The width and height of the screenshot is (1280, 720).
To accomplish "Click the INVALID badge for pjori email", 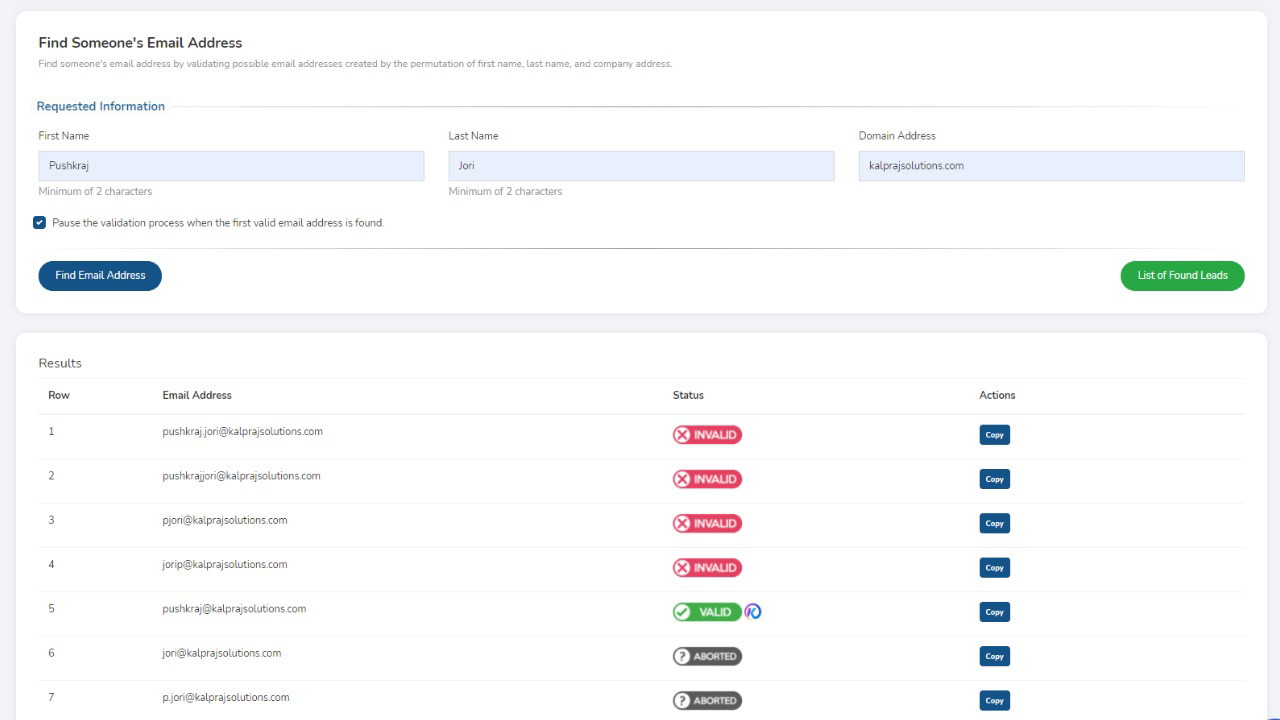I will tap(707, 523).
